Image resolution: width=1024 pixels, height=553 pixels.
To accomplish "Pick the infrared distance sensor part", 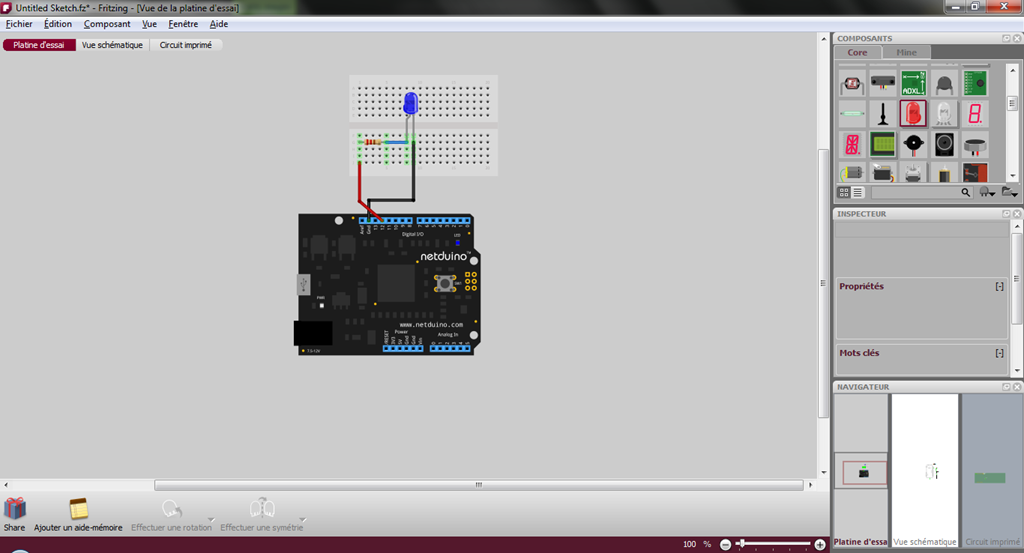I will click(882, 84).
